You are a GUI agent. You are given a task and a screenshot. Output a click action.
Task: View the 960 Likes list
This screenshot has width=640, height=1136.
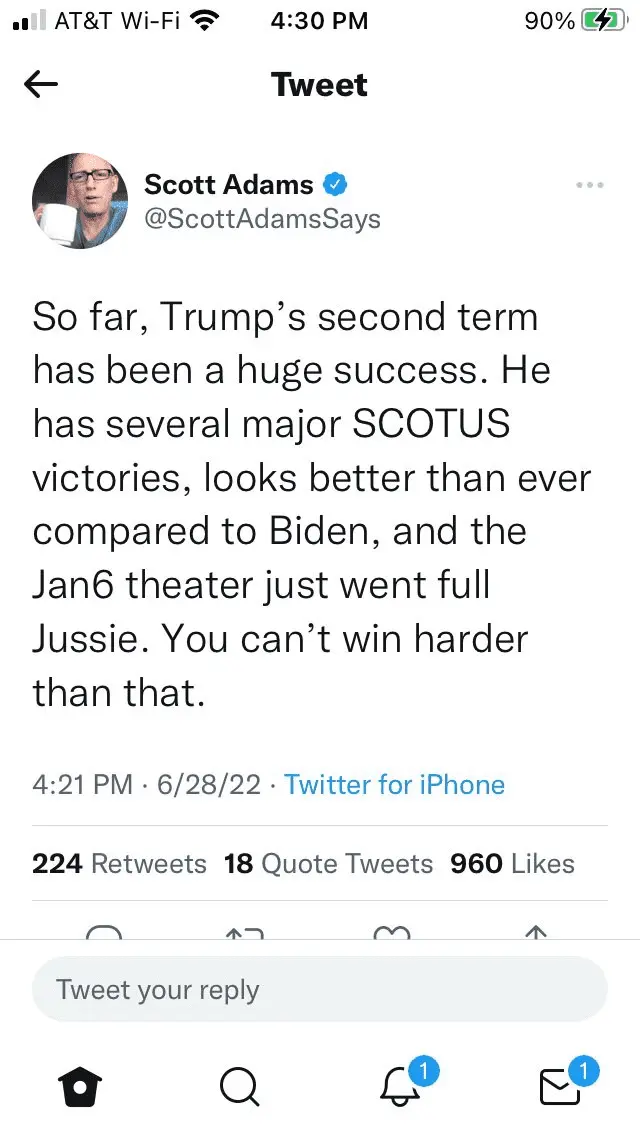click(512, 864)
